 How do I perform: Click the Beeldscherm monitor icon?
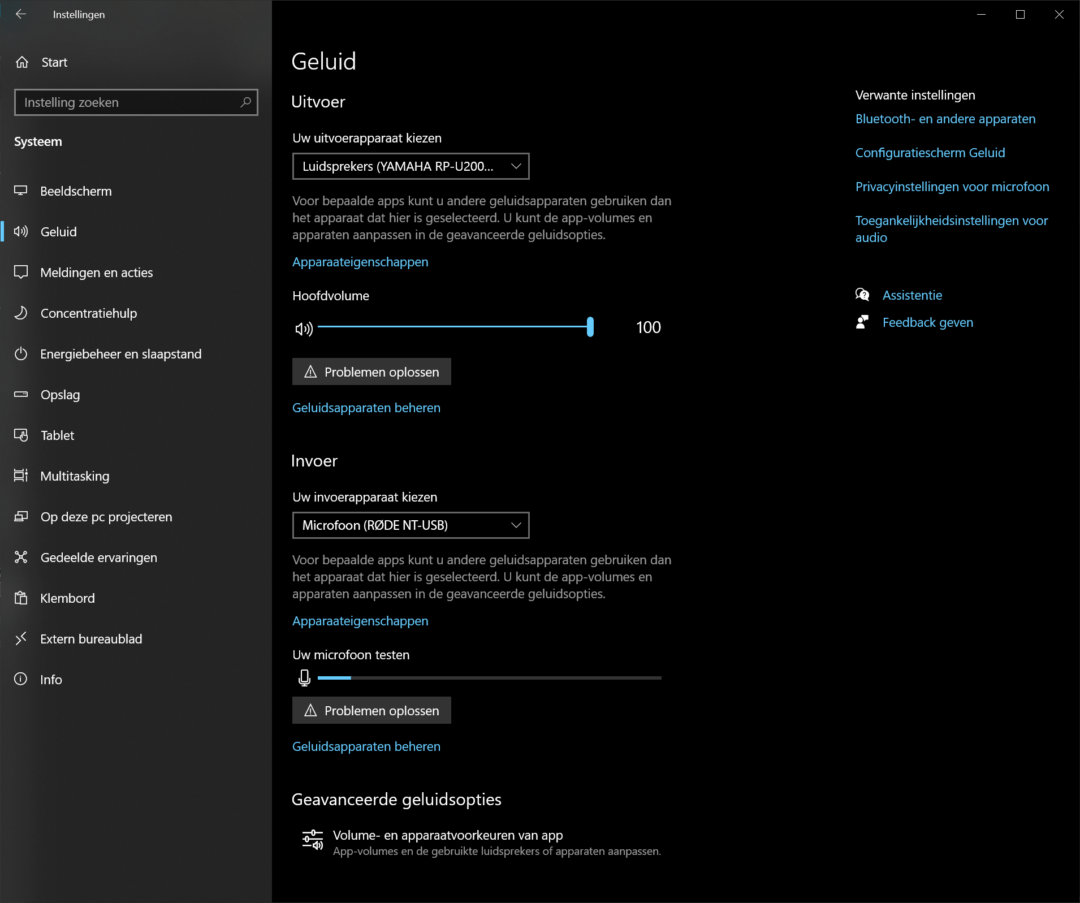[x=21, y=191]
